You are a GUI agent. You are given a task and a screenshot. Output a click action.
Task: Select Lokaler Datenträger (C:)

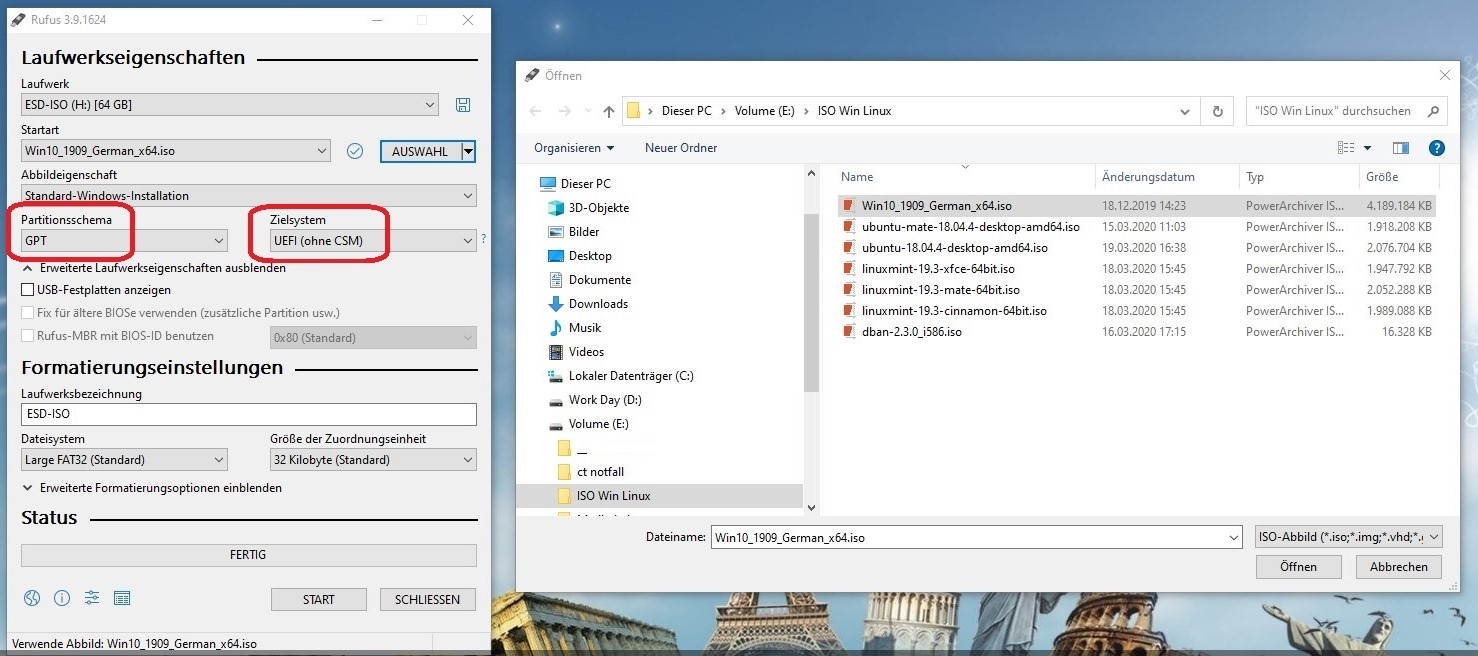pyautogui.click(x=620, y=376)
